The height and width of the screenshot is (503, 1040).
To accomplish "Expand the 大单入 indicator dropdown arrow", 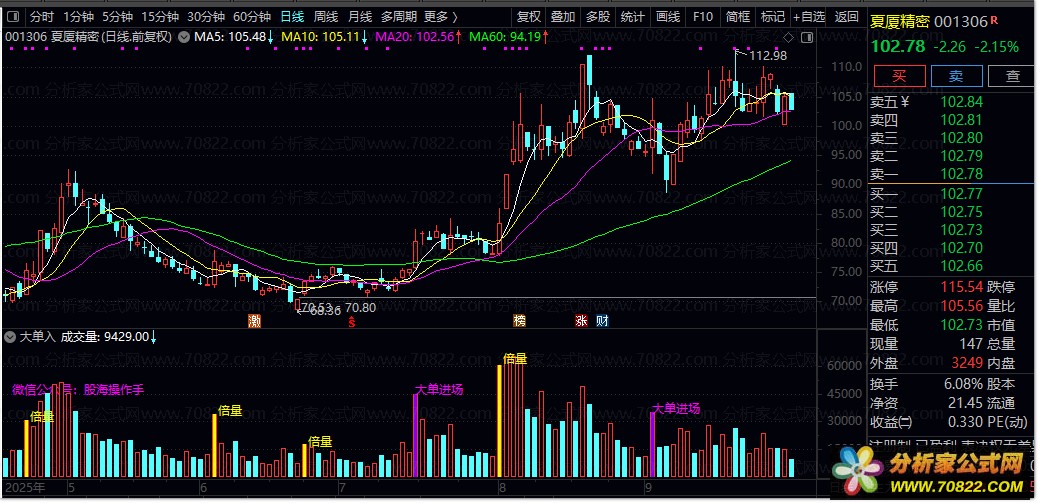I will [10, 337].
